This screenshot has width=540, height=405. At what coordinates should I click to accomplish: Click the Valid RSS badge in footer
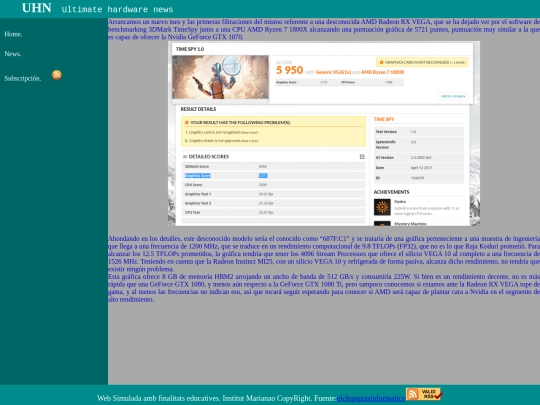[424, 394]
